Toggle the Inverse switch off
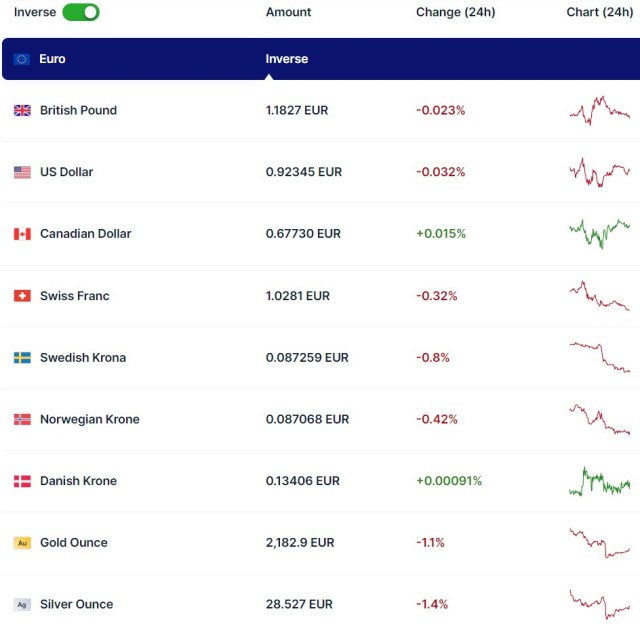Viewport: 640px width, 624px height. point(80,12)
